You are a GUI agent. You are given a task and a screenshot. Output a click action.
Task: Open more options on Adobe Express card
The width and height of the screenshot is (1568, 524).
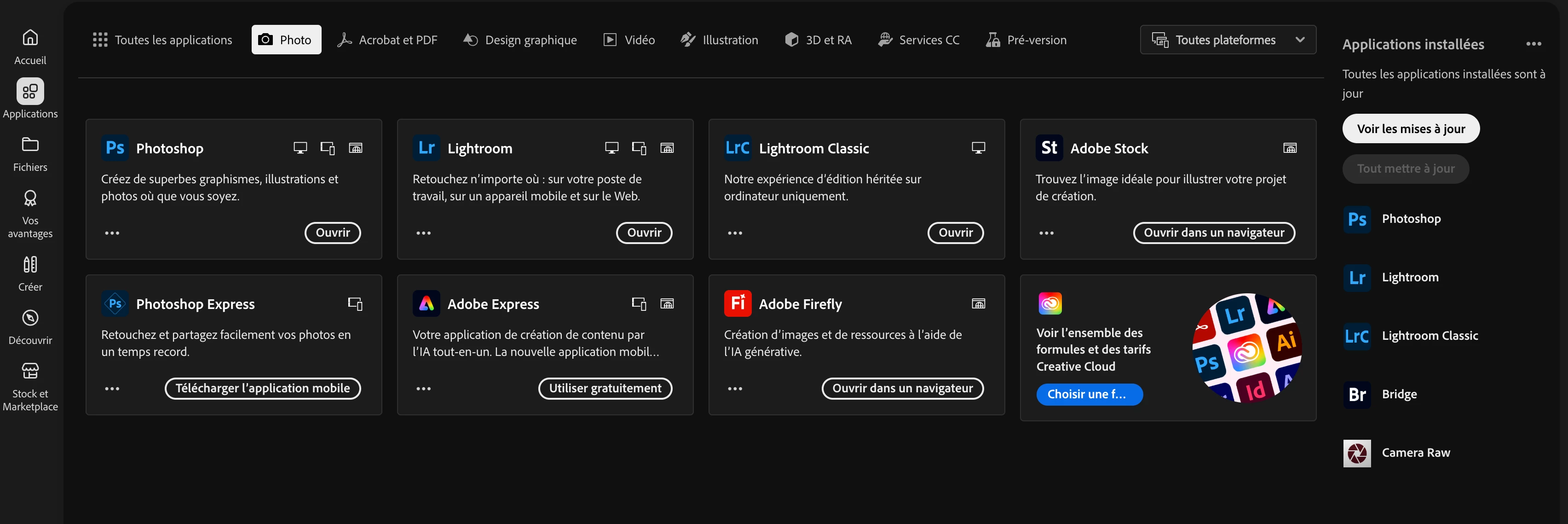coord(423,388)
